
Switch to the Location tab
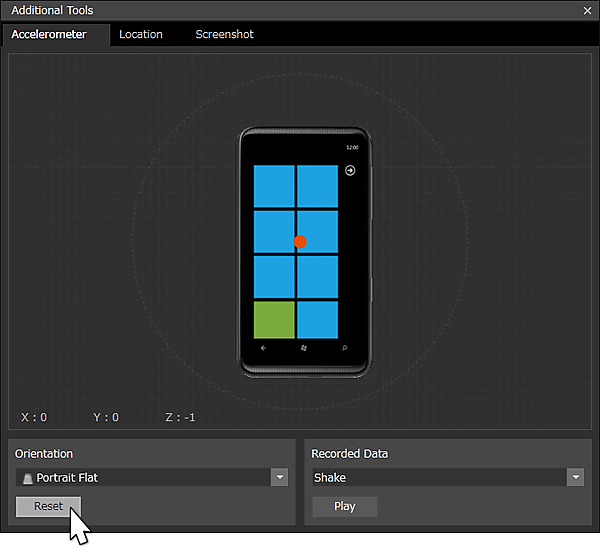coord(140,34)
